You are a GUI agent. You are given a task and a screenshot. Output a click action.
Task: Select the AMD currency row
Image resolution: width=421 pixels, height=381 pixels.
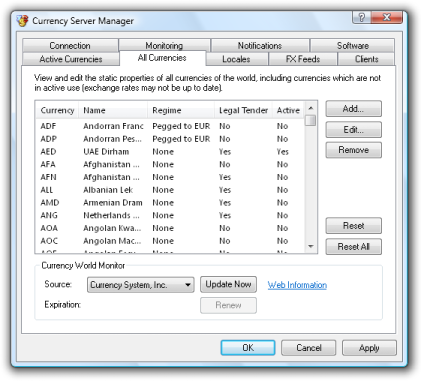pyautogui.click(x=170, y=203)
